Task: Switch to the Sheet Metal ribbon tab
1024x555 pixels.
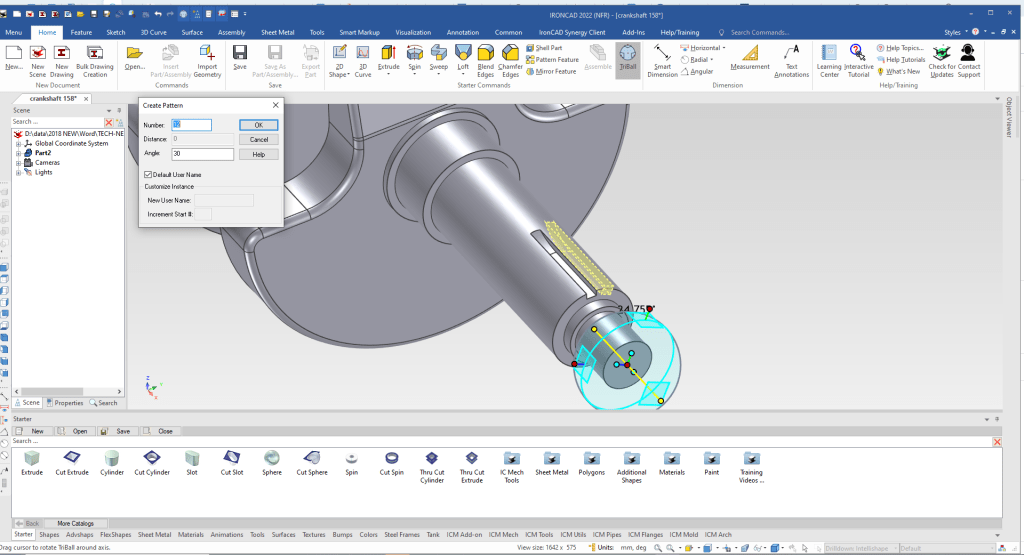Action: tap(275, 32)
